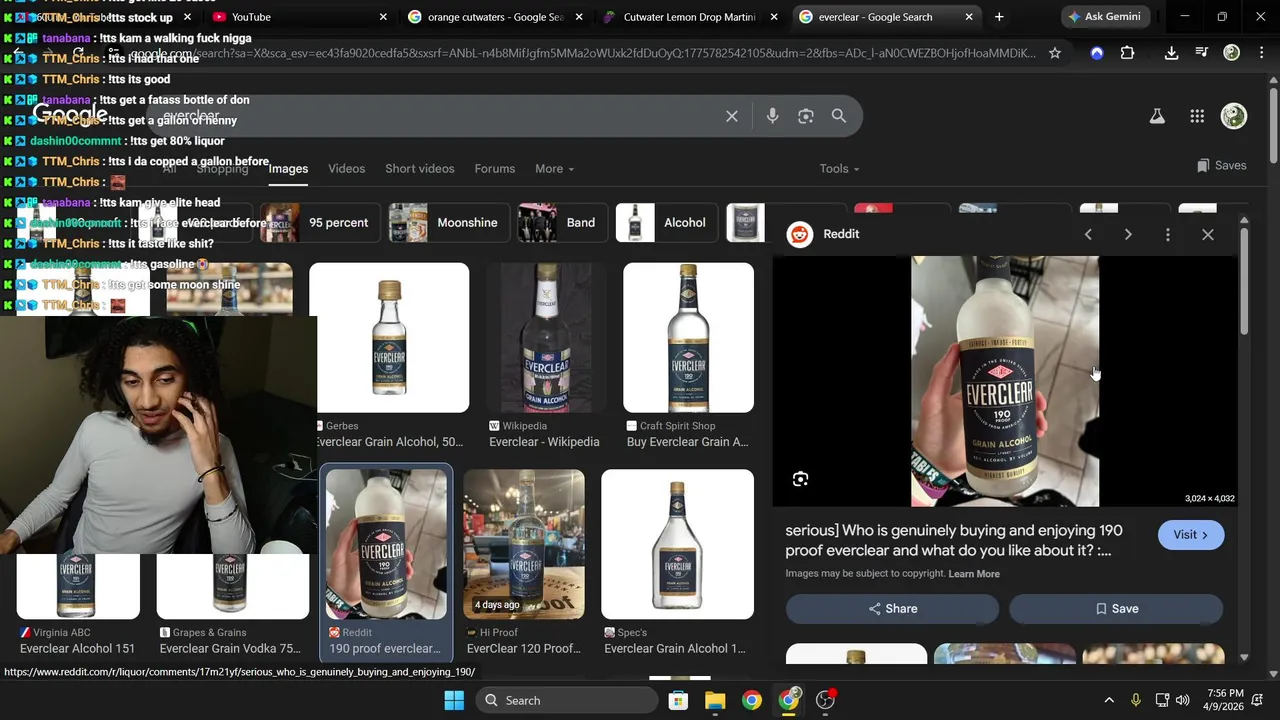Filter images by 95 percent chip
1280x720 pixels.
click(318, 223)
